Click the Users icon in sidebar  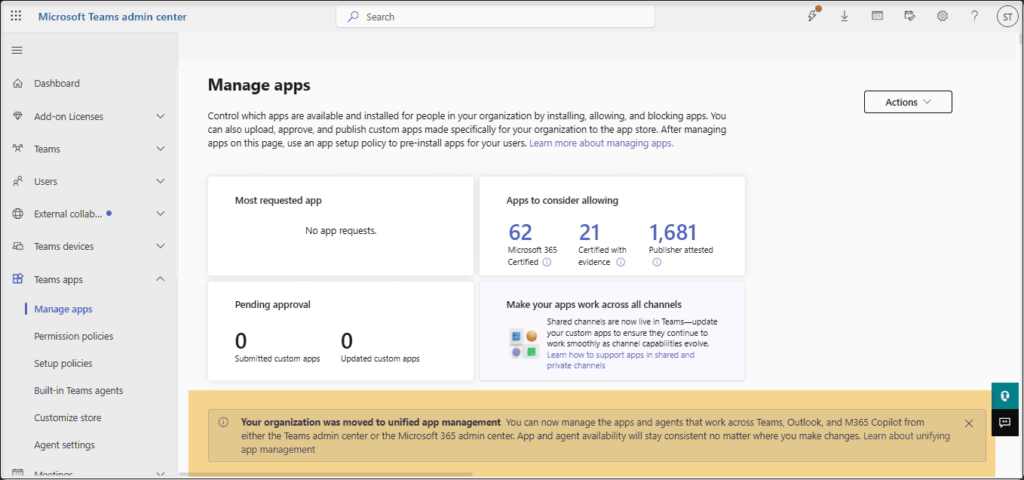click(18, 182)
